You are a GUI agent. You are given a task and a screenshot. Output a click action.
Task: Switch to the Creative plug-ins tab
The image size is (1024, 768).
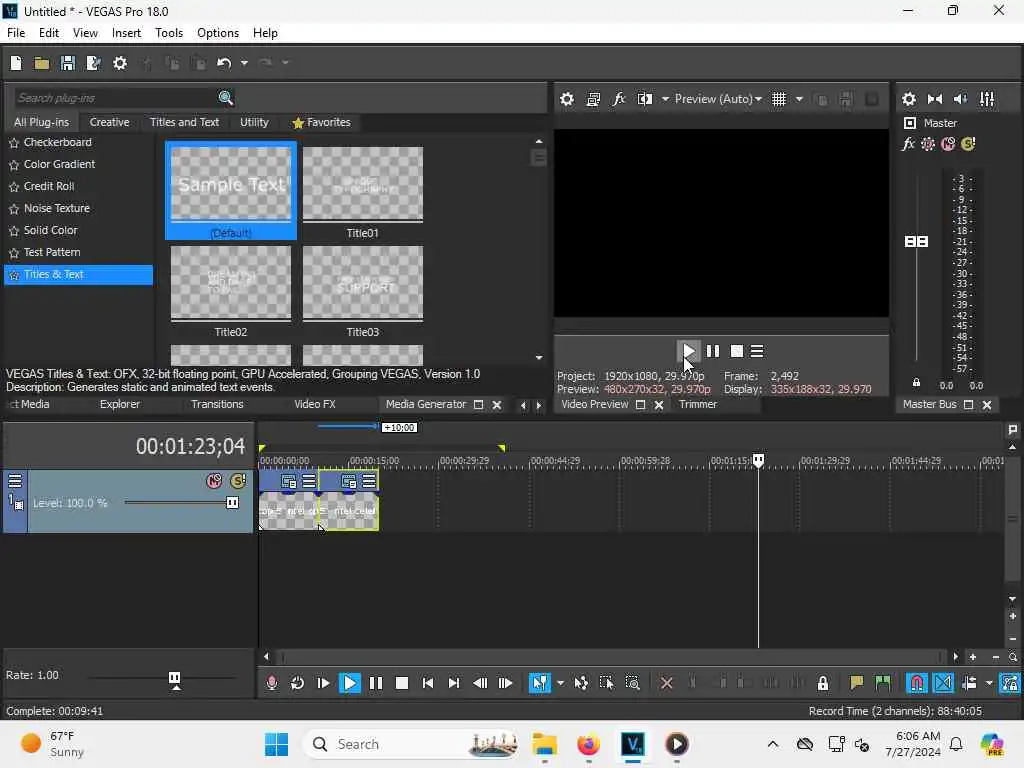pyautogui.click(x=109, y=122)
